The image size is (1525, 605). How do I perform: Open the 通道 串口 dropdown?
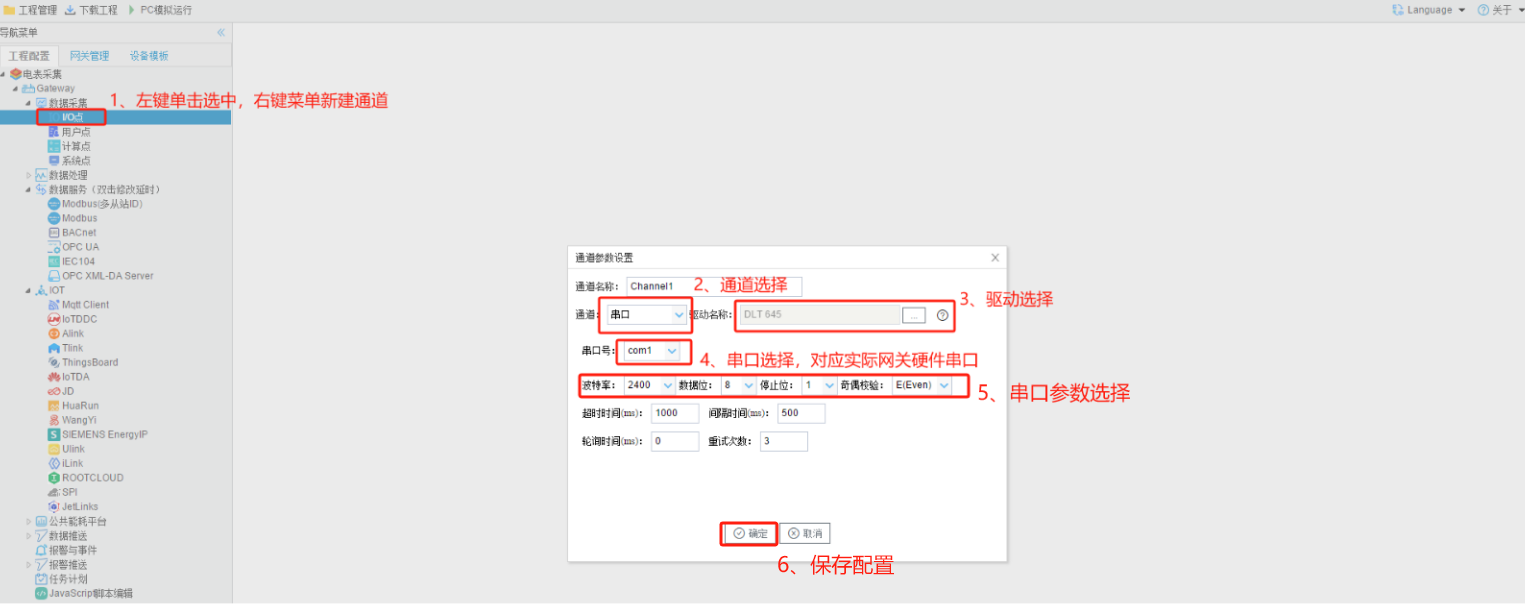(647, 315)
